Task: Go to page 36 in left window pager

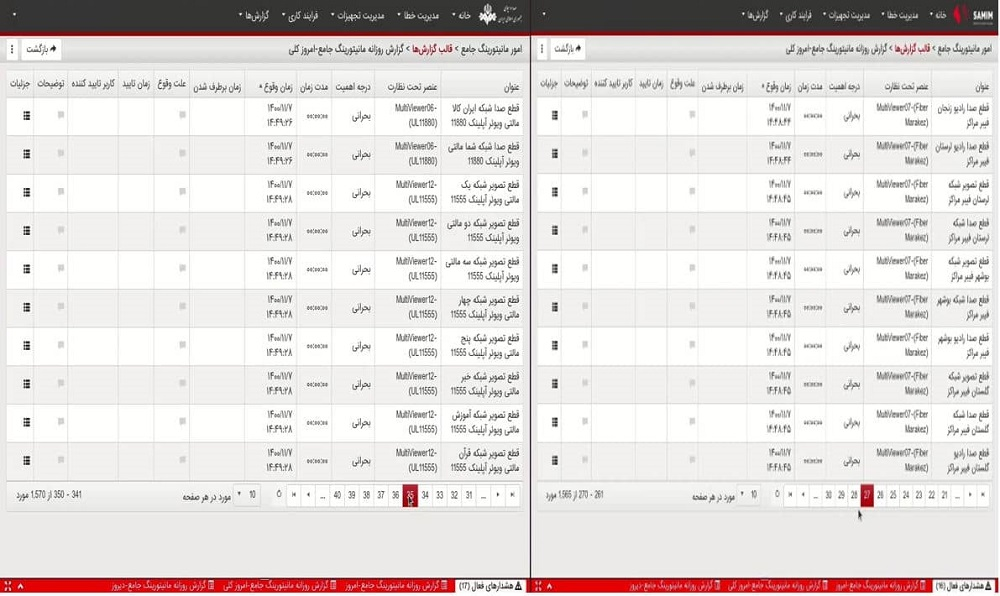Action: coord(395,495)
